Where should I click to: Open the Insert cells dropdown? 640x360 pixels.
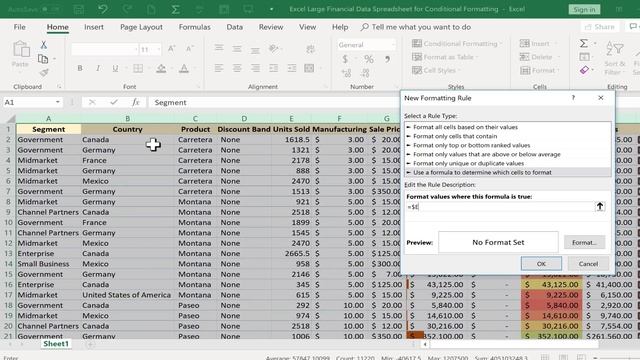538,44
